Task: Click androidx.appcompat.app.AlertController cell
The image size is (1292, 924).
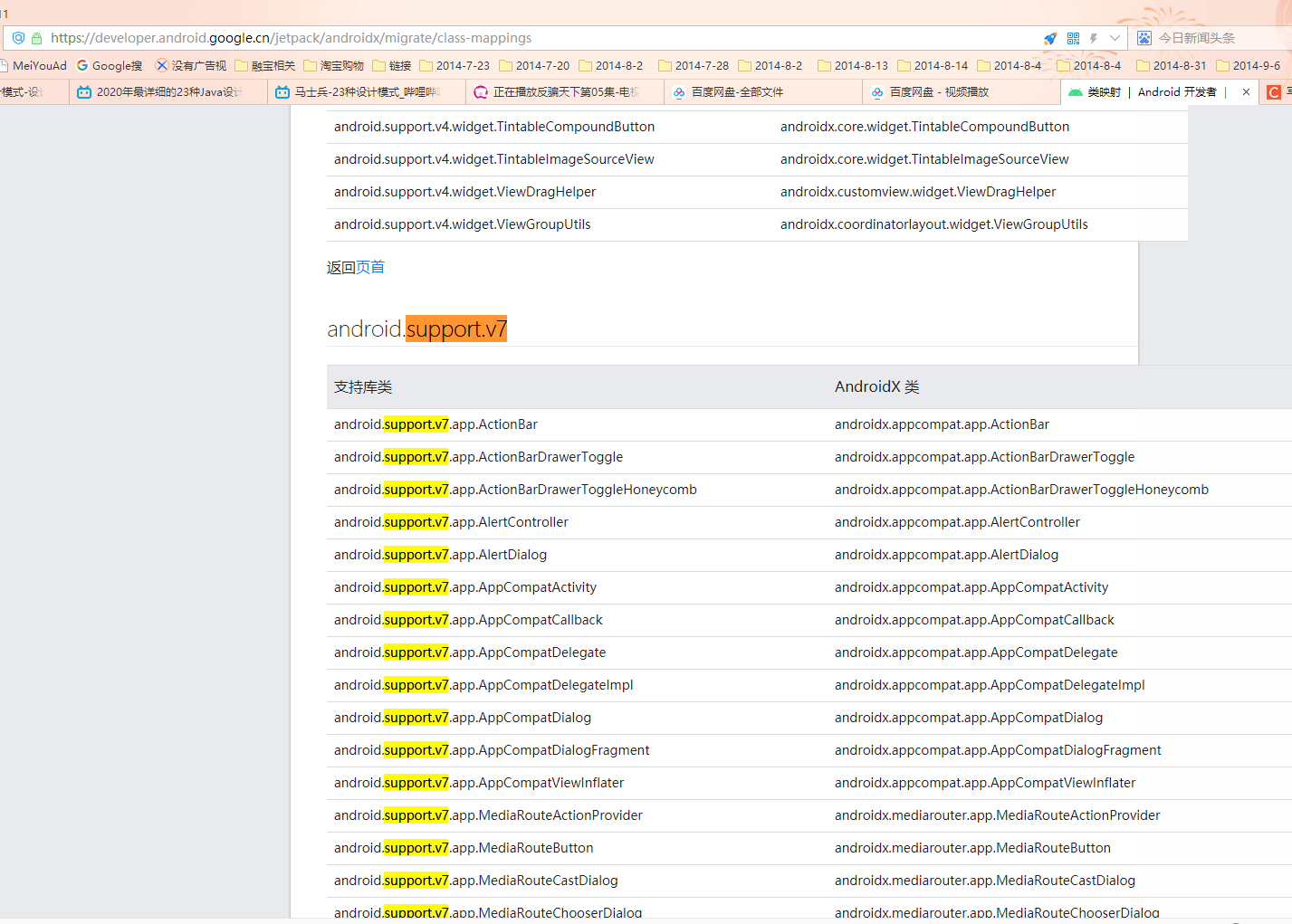Action: point(958,522)
